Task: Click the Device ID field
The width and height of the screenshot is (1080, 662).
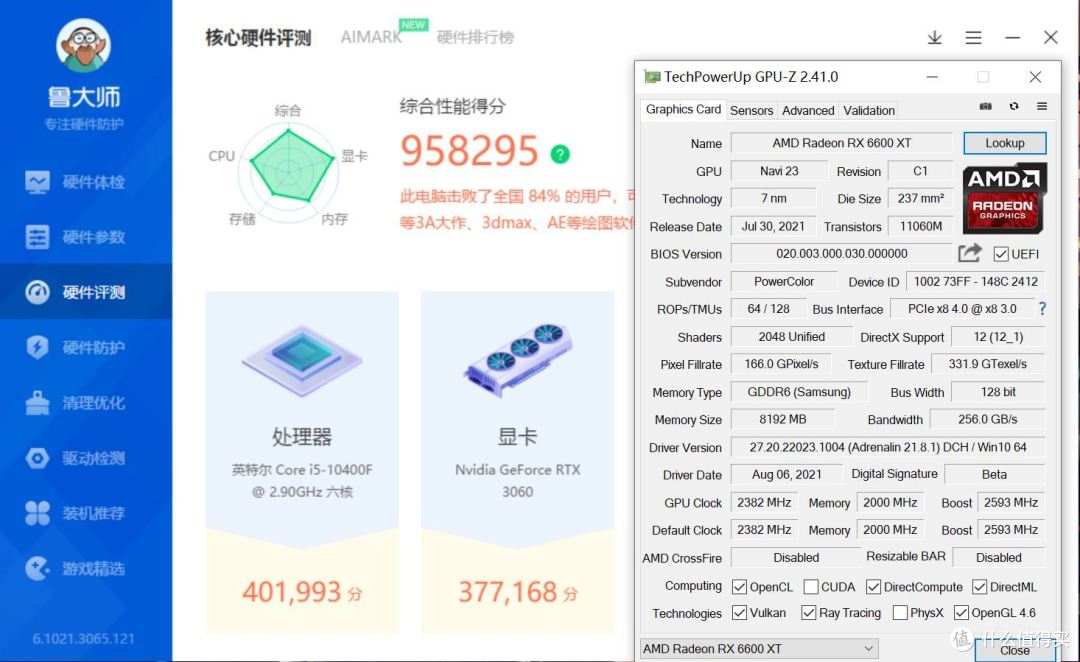Action: tap(975, 282)
